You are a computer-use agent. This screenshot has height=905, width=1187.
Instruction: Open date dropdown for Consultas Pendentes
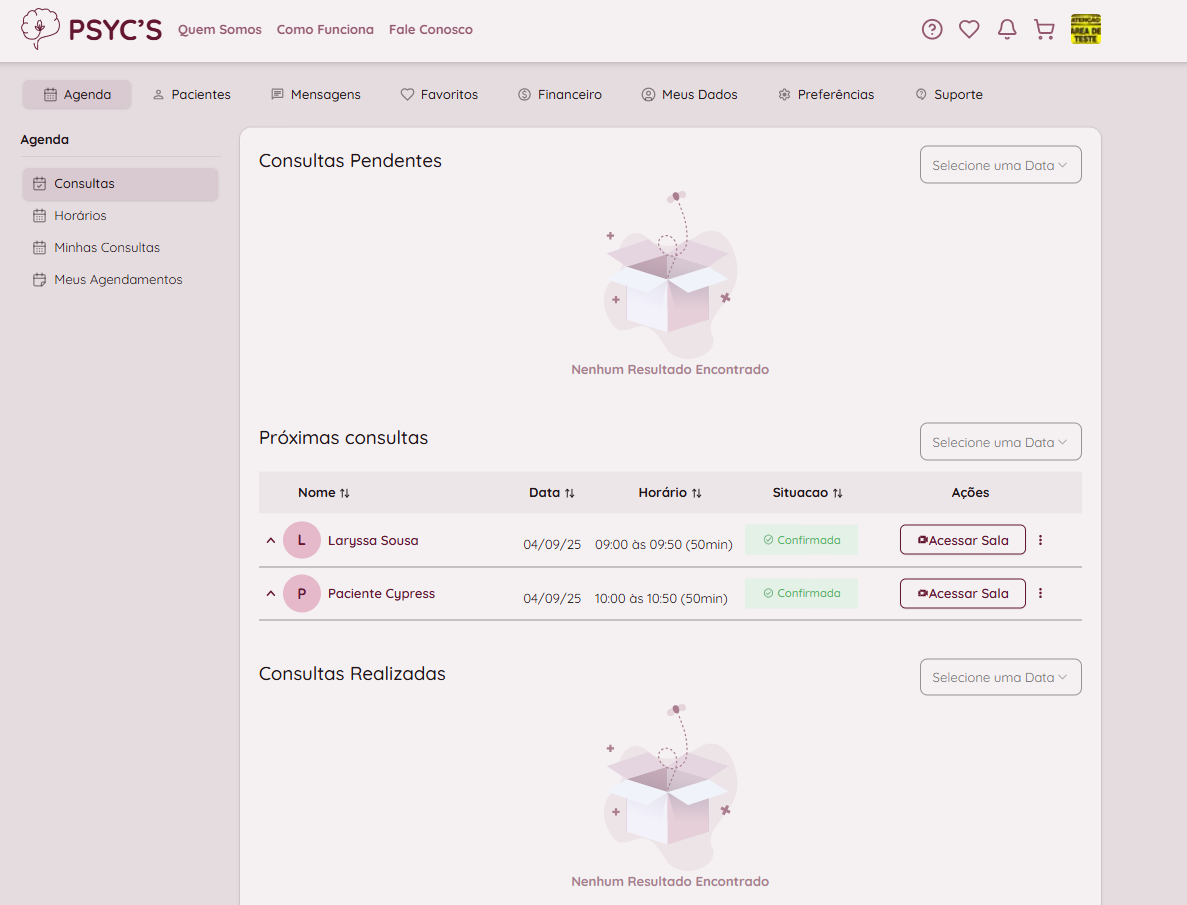click(x=1000, y=165)
